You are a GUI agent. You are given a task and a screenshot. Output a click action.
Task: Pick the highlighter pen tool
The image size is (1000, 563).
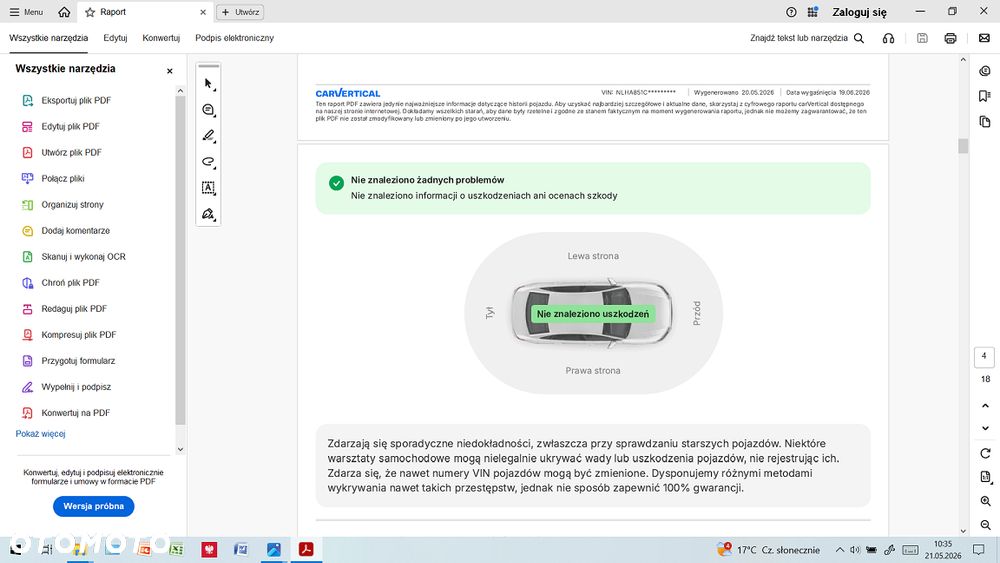tap(209, 136)
